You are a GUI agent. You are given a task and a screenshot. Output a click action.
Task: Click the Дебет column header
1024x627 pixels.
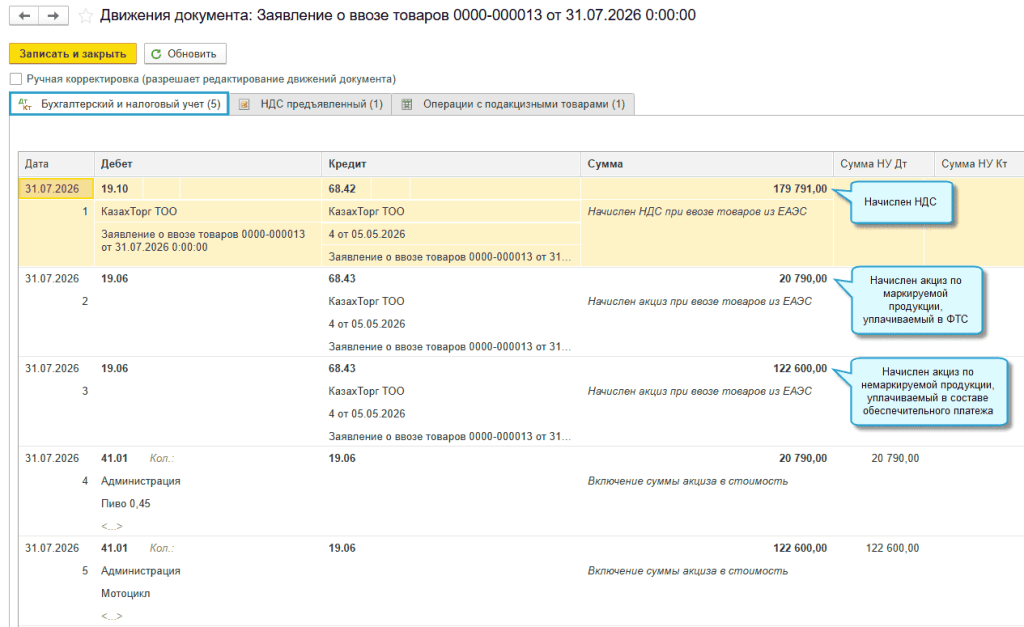(208, 164)
